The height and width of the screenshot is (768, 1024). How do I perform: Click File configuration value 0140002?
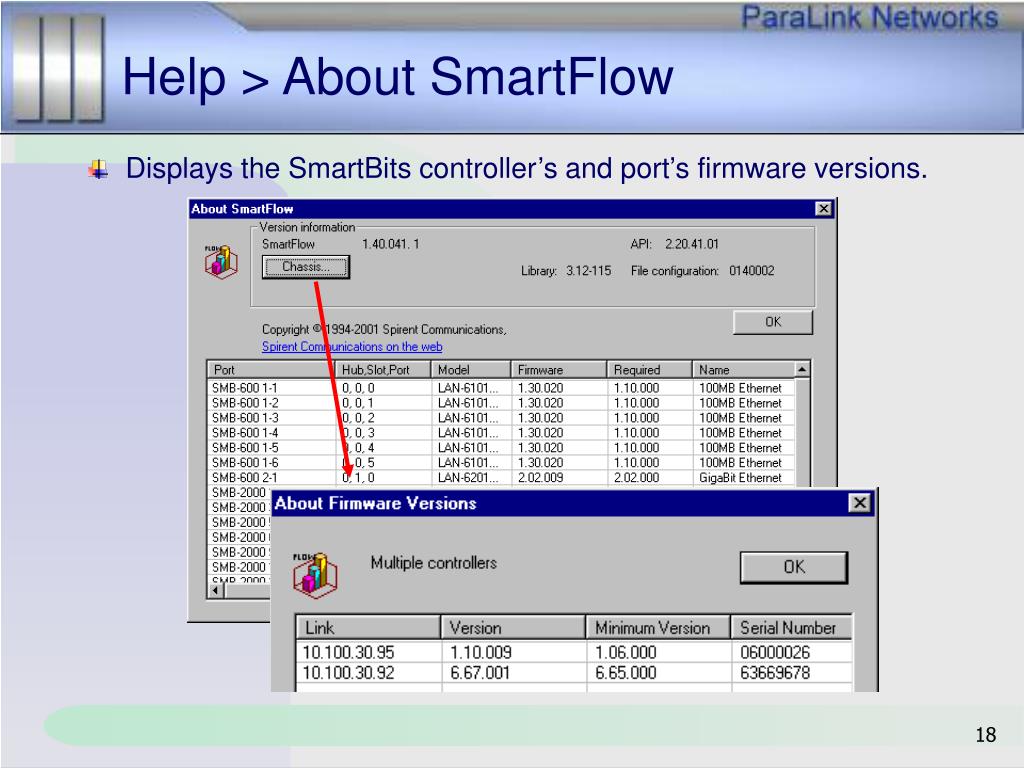752,271
